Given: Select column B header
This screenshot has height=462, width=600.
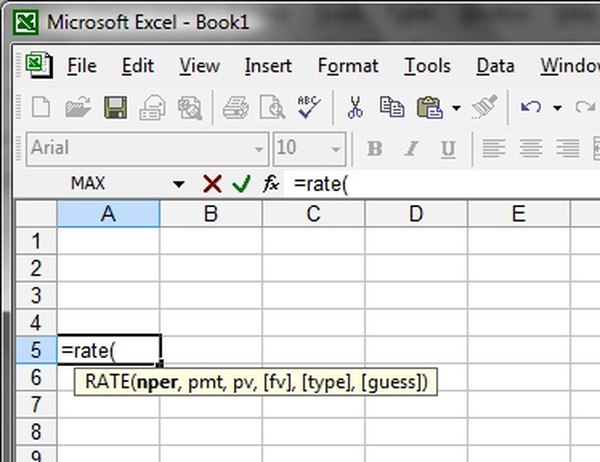Looking at the screenshot, I should 211,214.
